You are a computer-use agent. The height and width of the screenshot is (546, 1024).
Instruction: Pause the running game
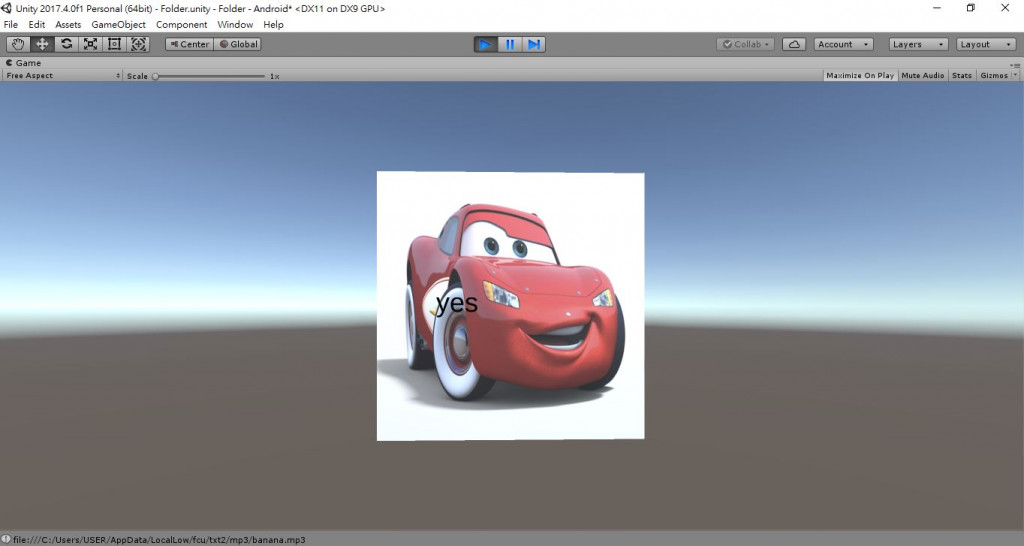pyautogui.click(x=510, y=44)
